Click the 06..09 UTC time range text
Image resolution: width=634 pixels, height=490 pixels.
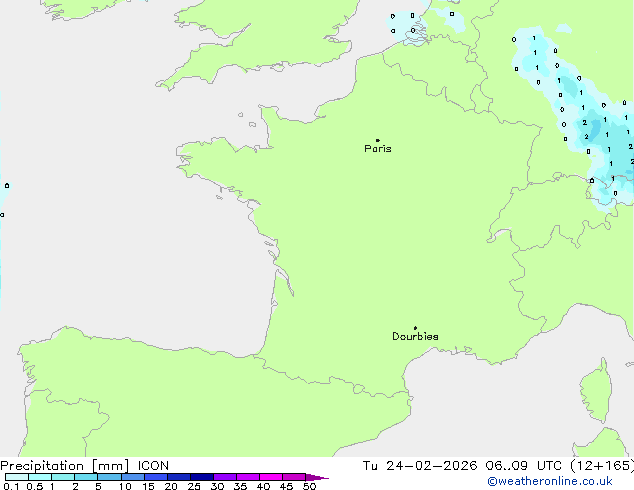[x=523, y=466]
